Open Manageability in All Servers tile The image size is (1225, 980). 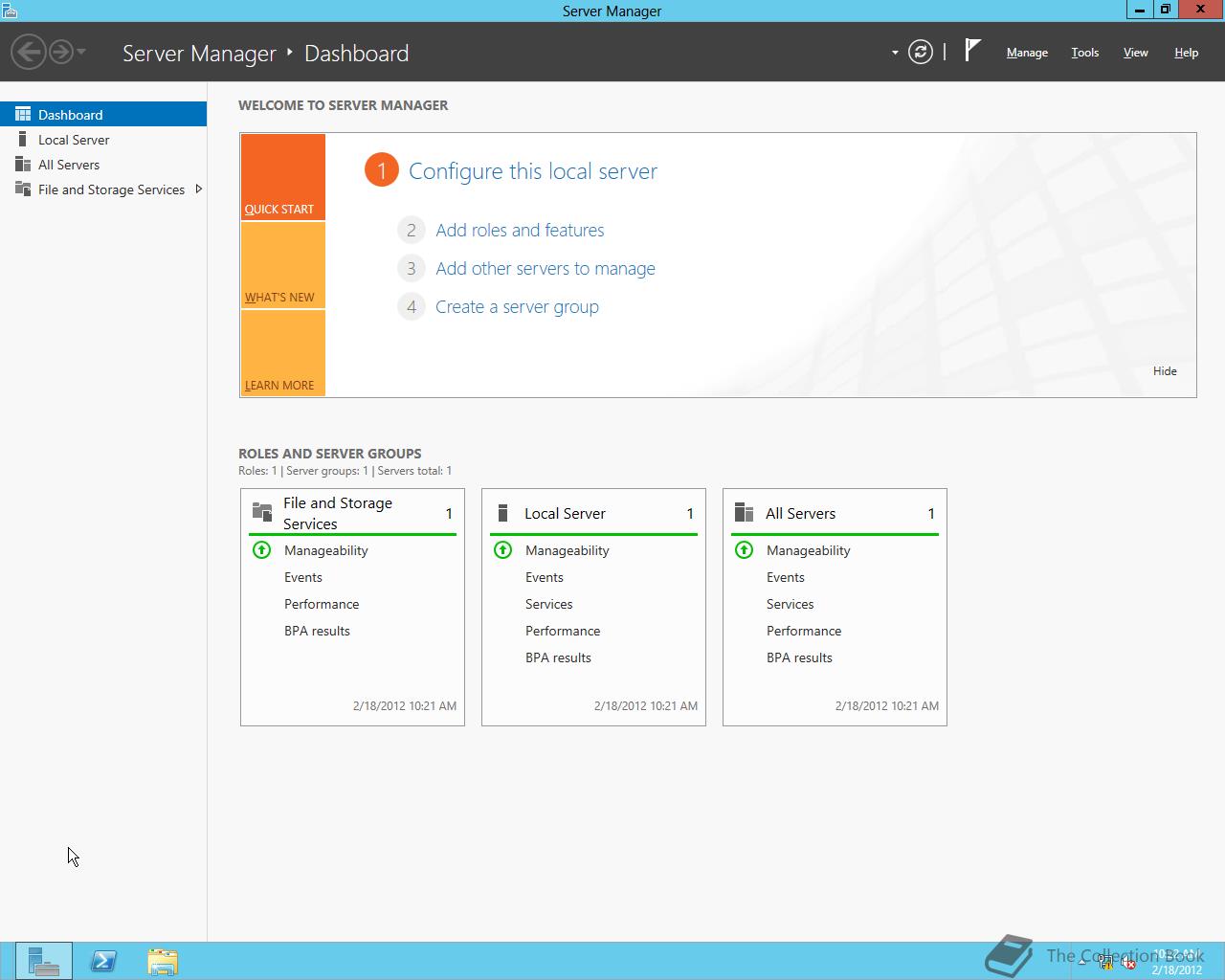tap(809, 550)
